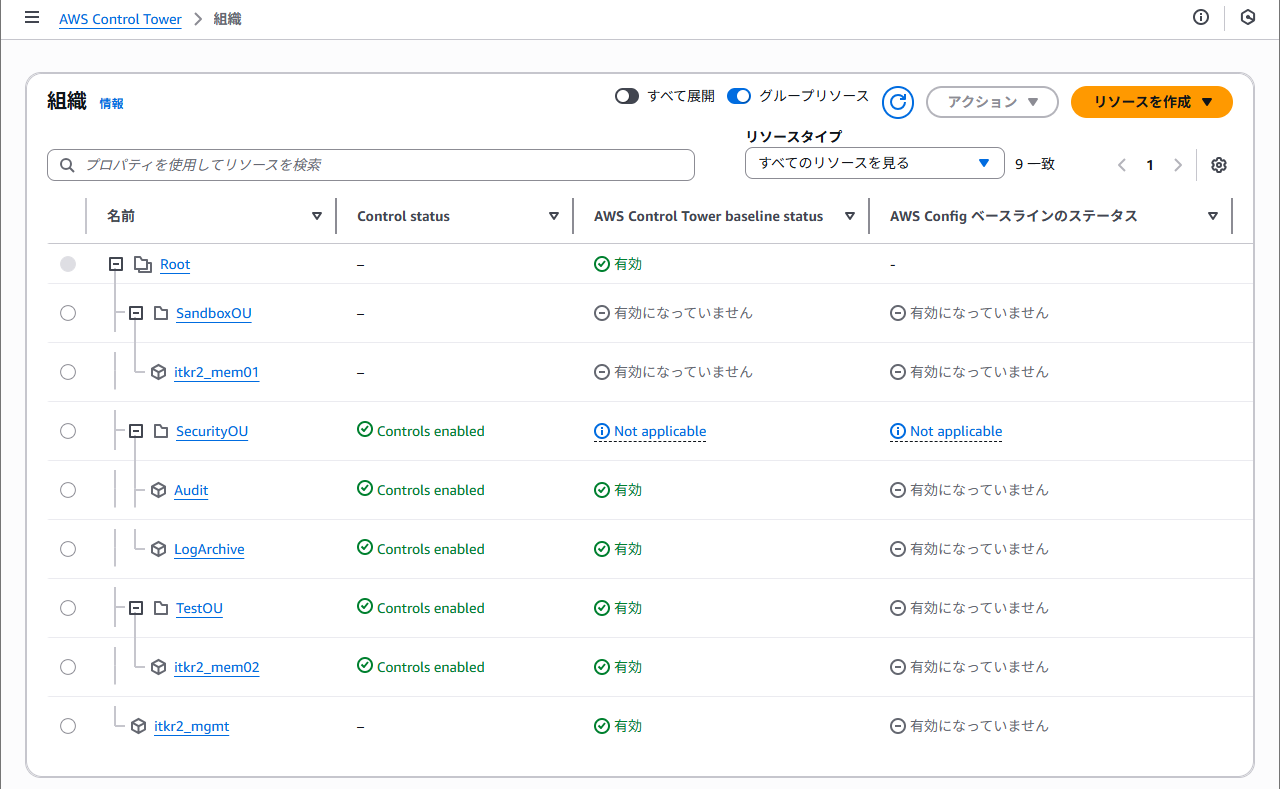
Task: Go to AWS Control Tower breadcrumb
Action: [x=120, y=19]
